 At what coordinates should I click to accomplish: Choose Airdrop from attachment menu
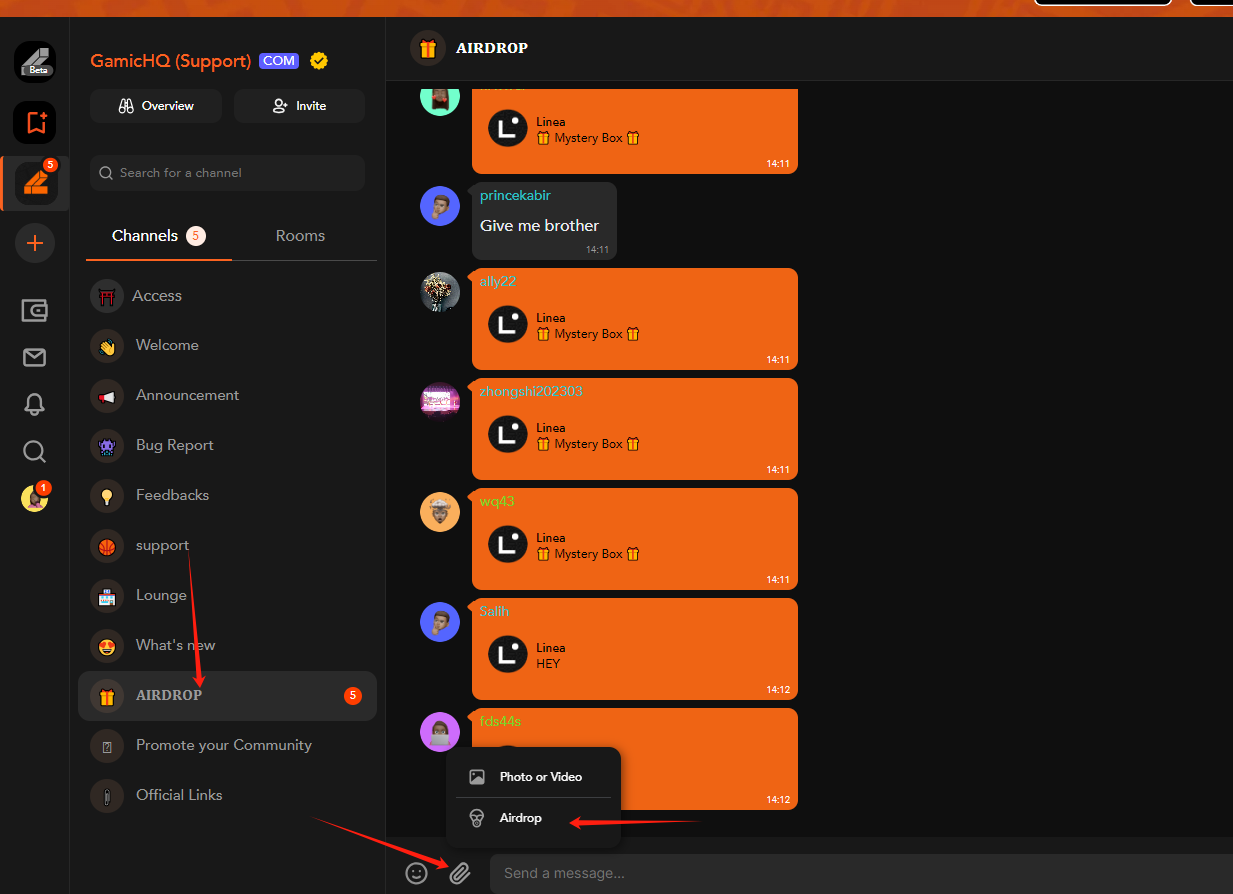pyautogui.click(x=533, y=818)
